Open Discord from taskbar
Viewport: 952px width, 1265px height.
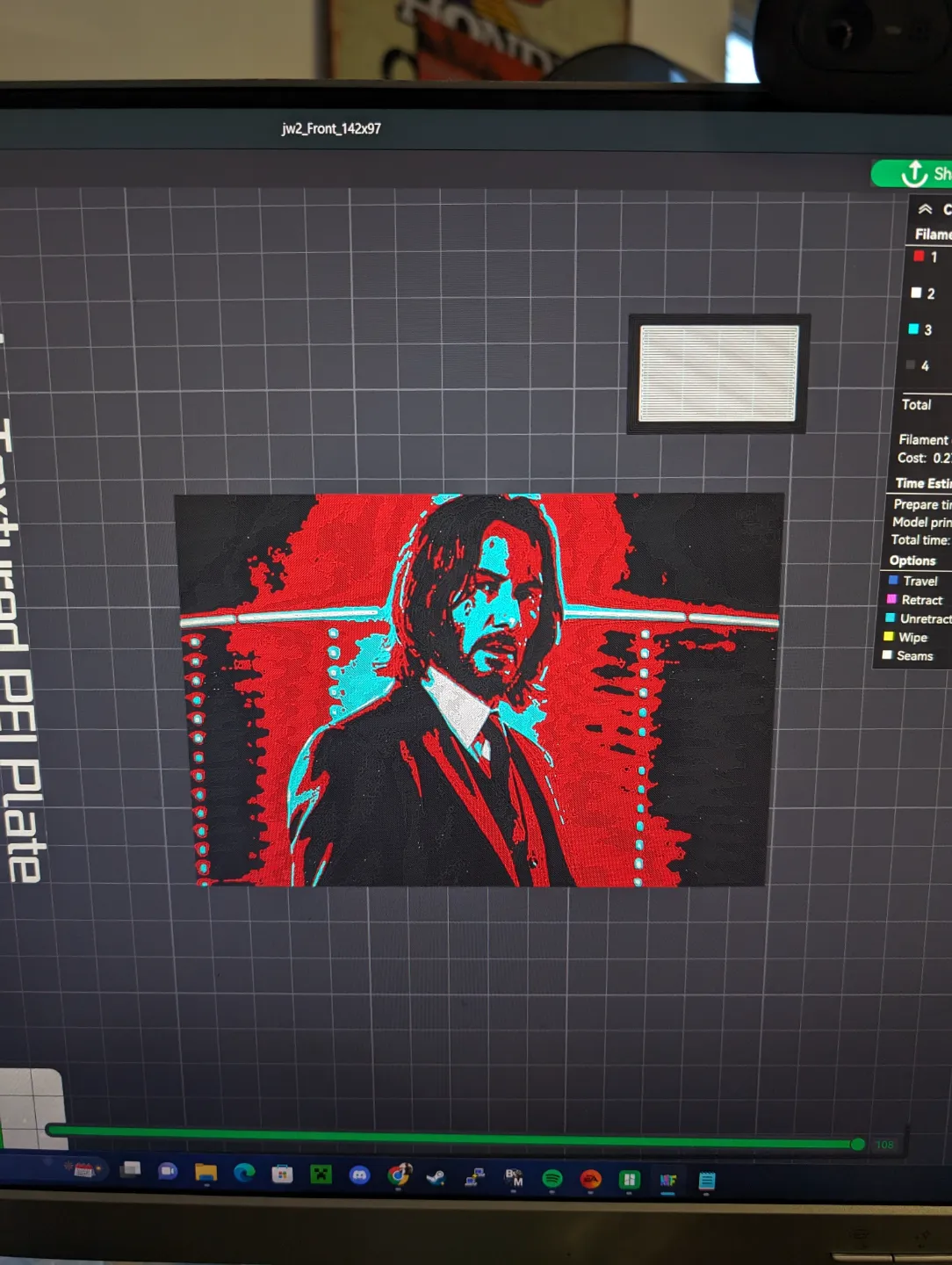[x=359, y=1175]
